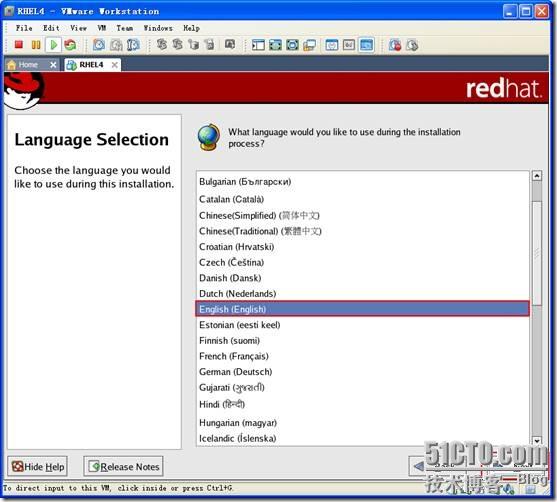Click the Release Notes button
The height and width of the screenshot is (502, 557).
123,466
